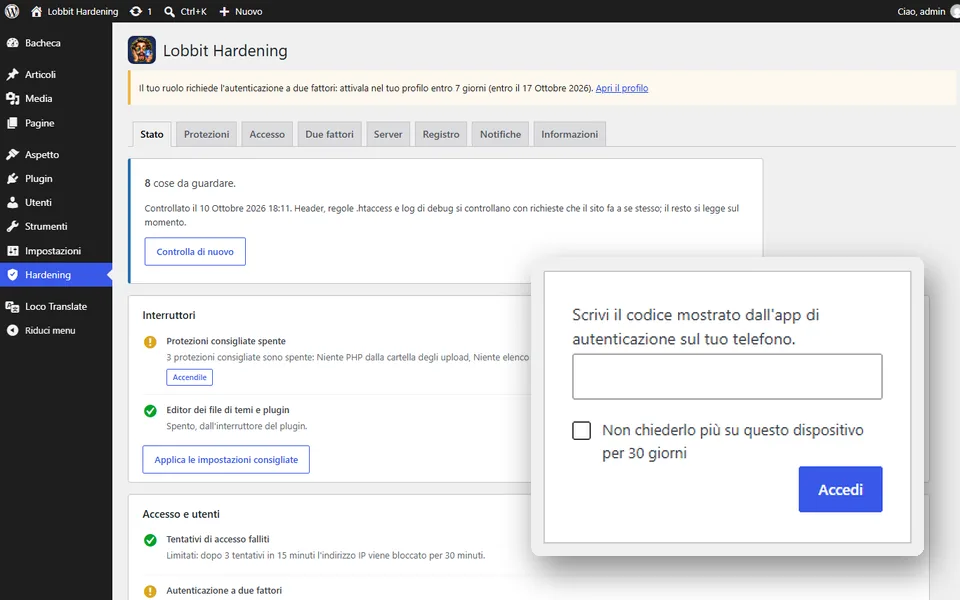Click 'Nuovo' in the admin bar
The image size is (960, 600).
tap(248, 11)
